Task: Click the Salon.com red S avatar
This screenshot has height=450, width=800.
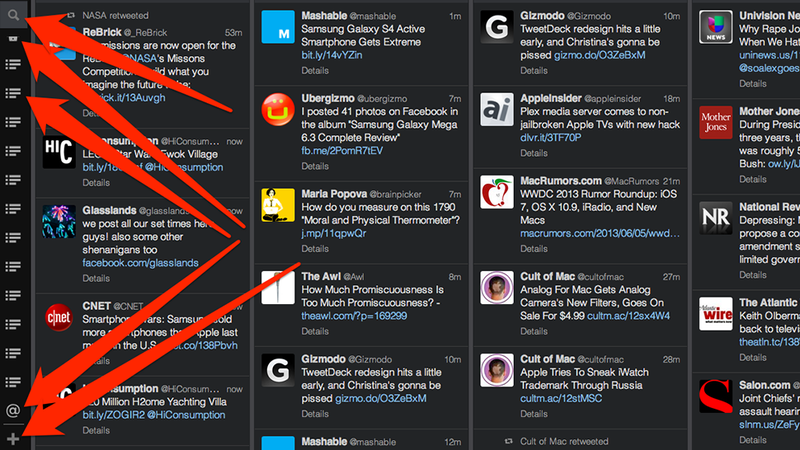Action: 716,396
